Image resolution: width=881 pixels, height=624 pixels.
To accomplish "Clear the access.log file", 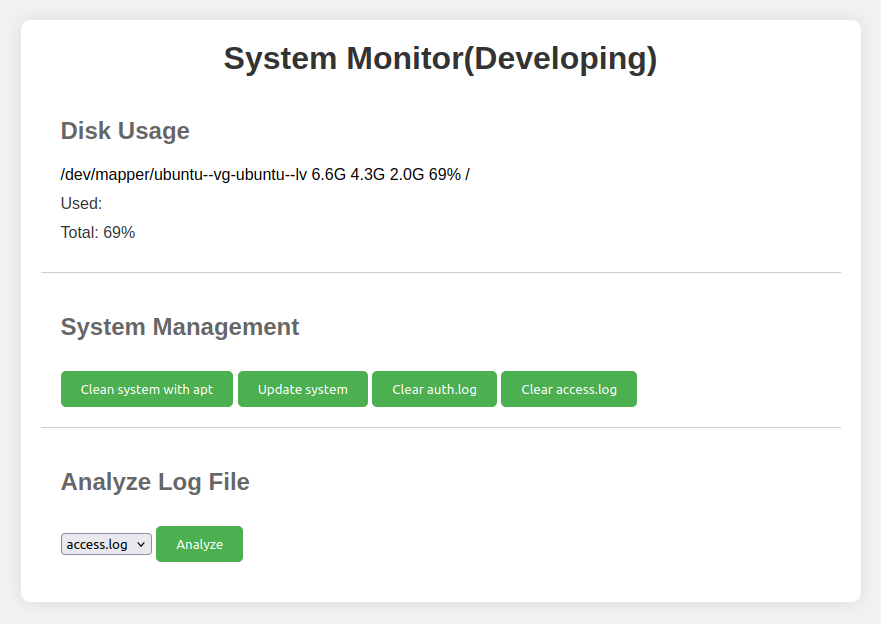I will 569,389.
